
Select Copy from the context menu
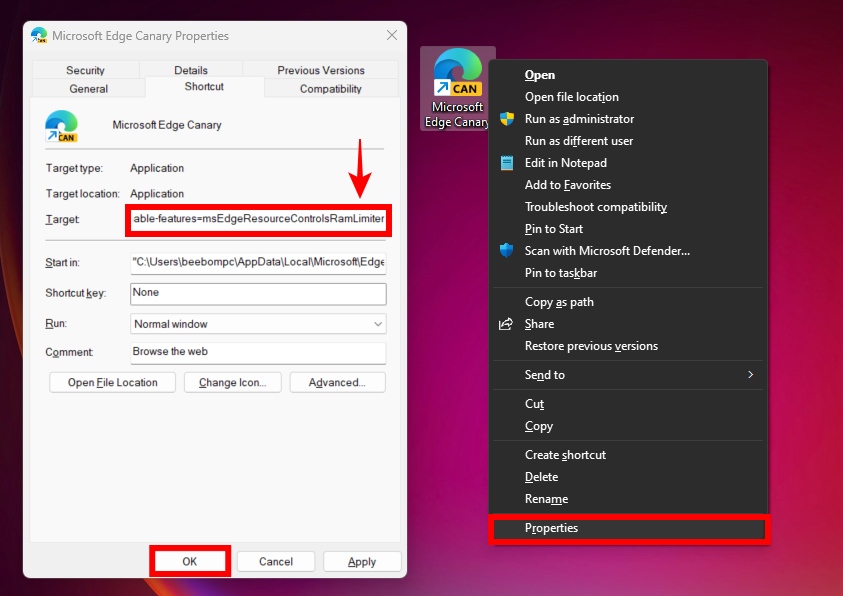627,426
